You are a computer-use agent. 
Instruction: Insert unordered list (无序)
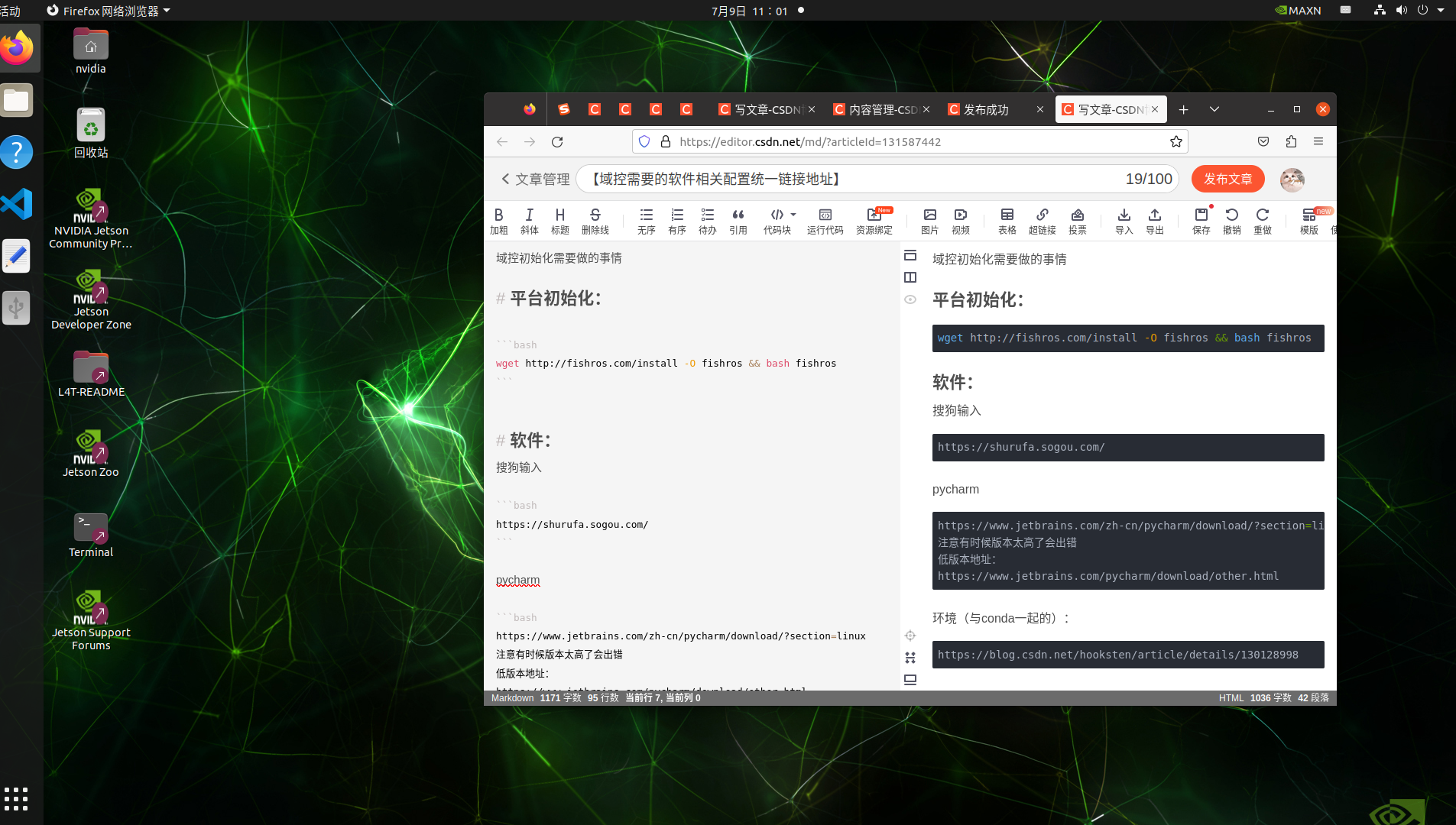[647, 221]
